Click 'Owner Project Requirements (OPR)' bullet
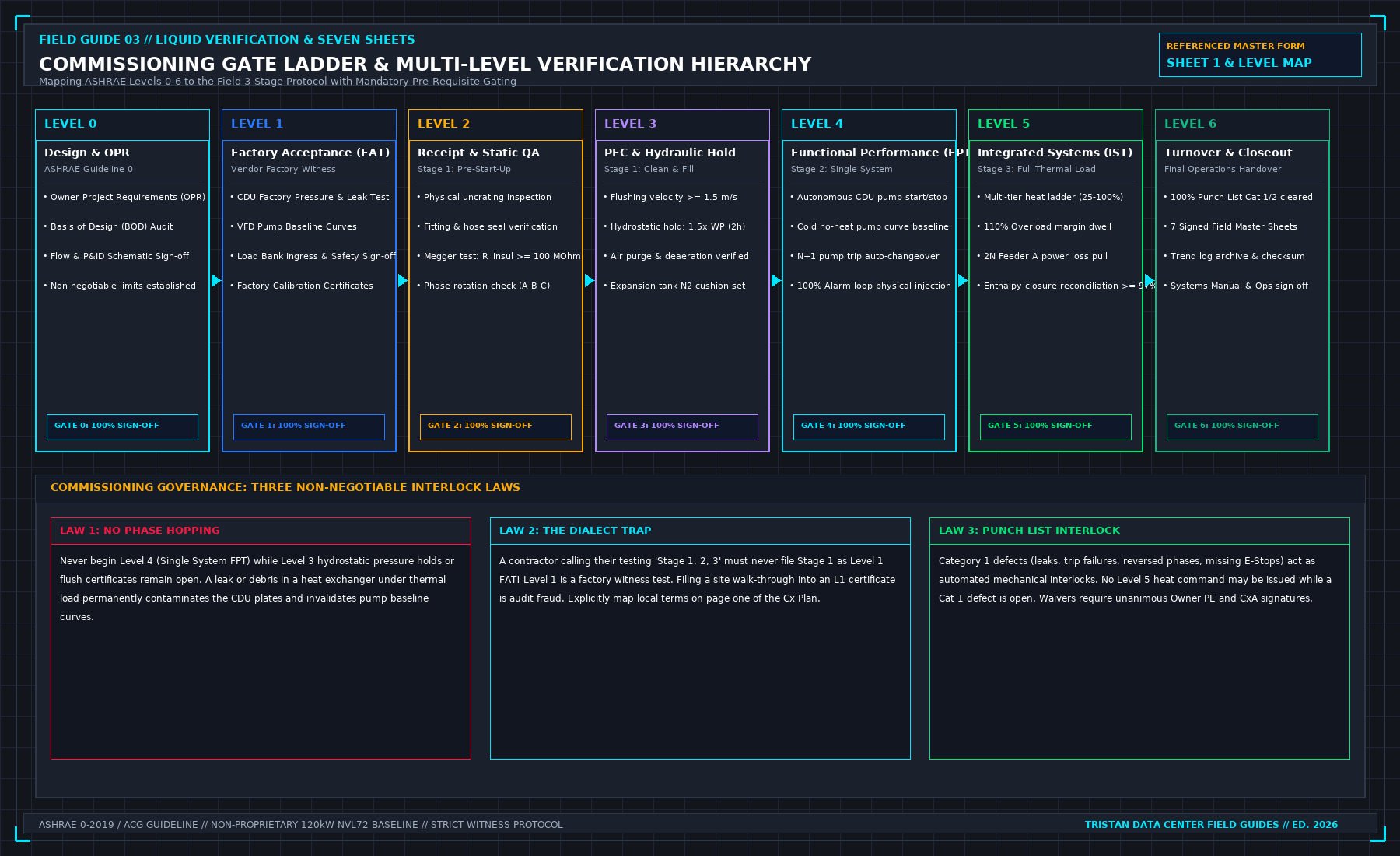Screen dimensions: 1400x856 point(124,198)
